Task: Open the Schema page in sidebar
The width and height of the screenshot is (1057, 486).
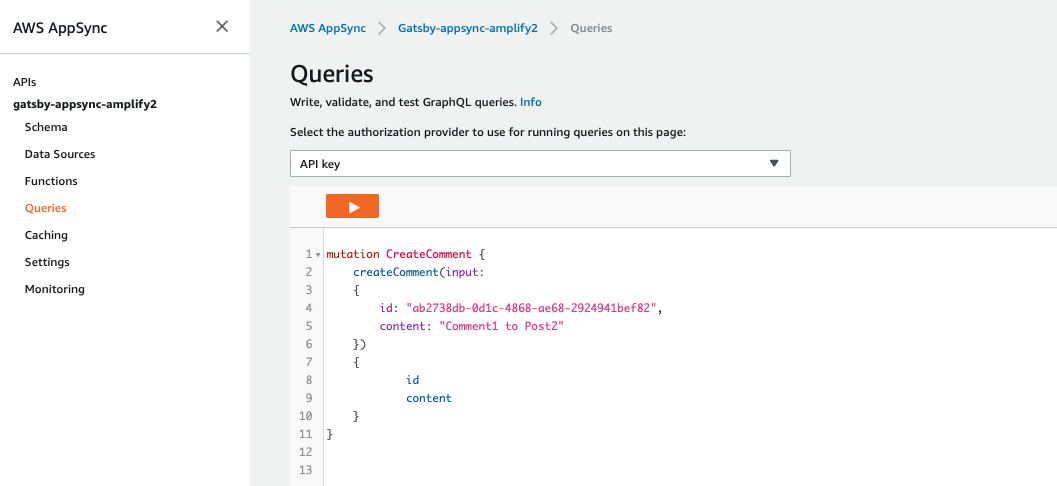Action: (x=46, y=127)
